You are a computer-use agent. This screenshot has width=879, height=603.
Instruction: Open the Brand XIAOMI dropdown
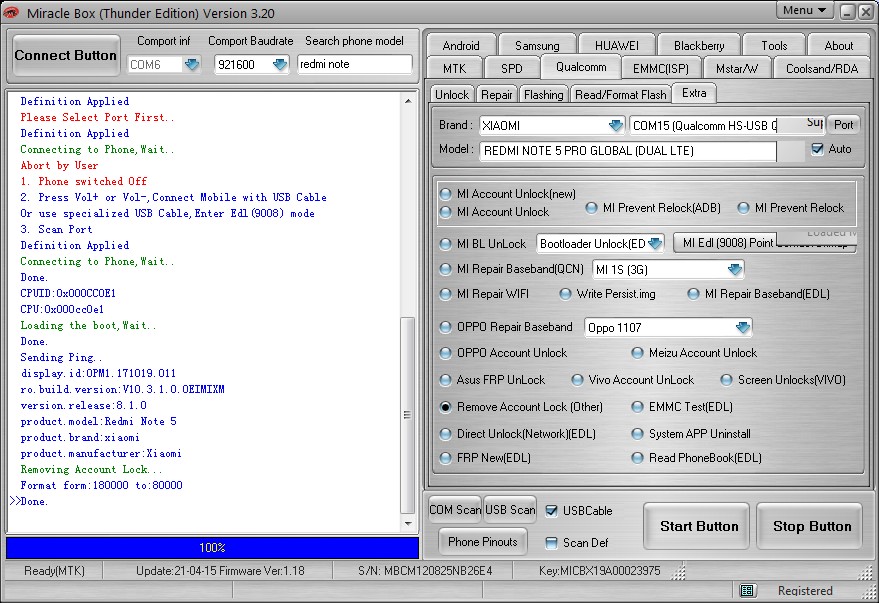tap(616, 126)
